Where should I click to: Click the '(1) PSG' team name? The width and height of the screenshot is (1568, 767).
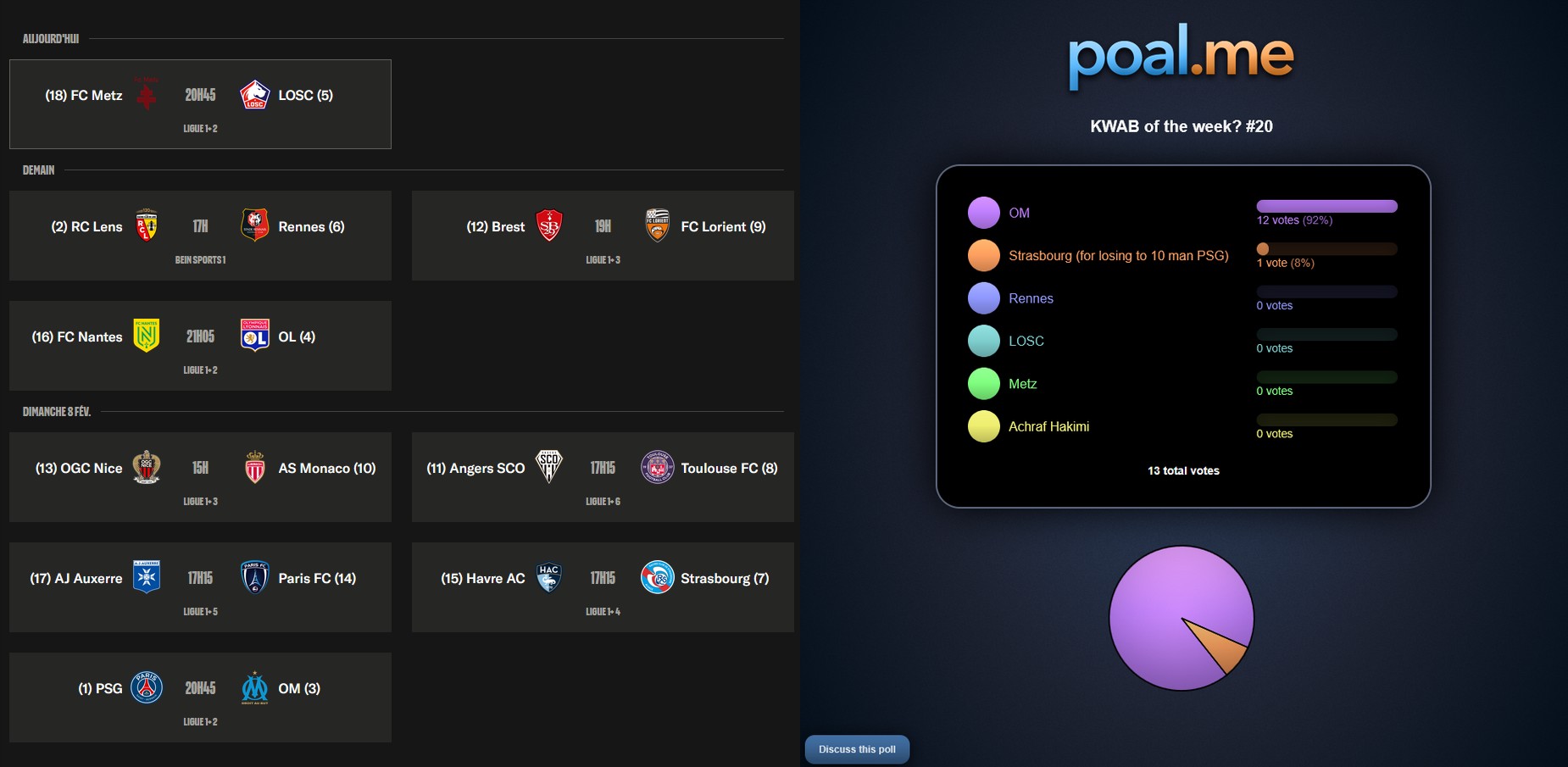click(x=100, y=688)
